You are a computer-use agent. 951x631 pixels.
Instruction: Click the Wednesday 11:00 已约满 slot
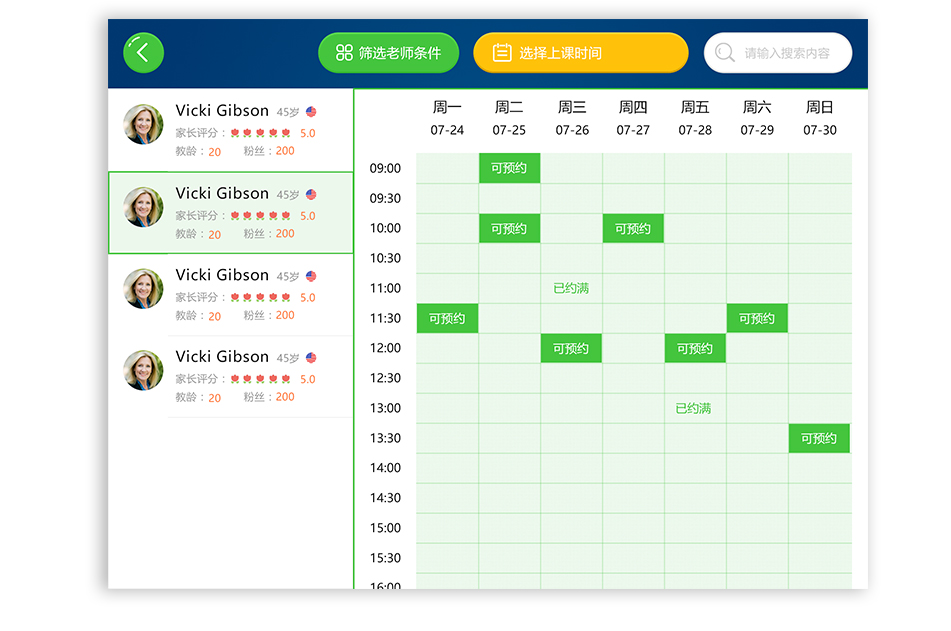[571, 288]
